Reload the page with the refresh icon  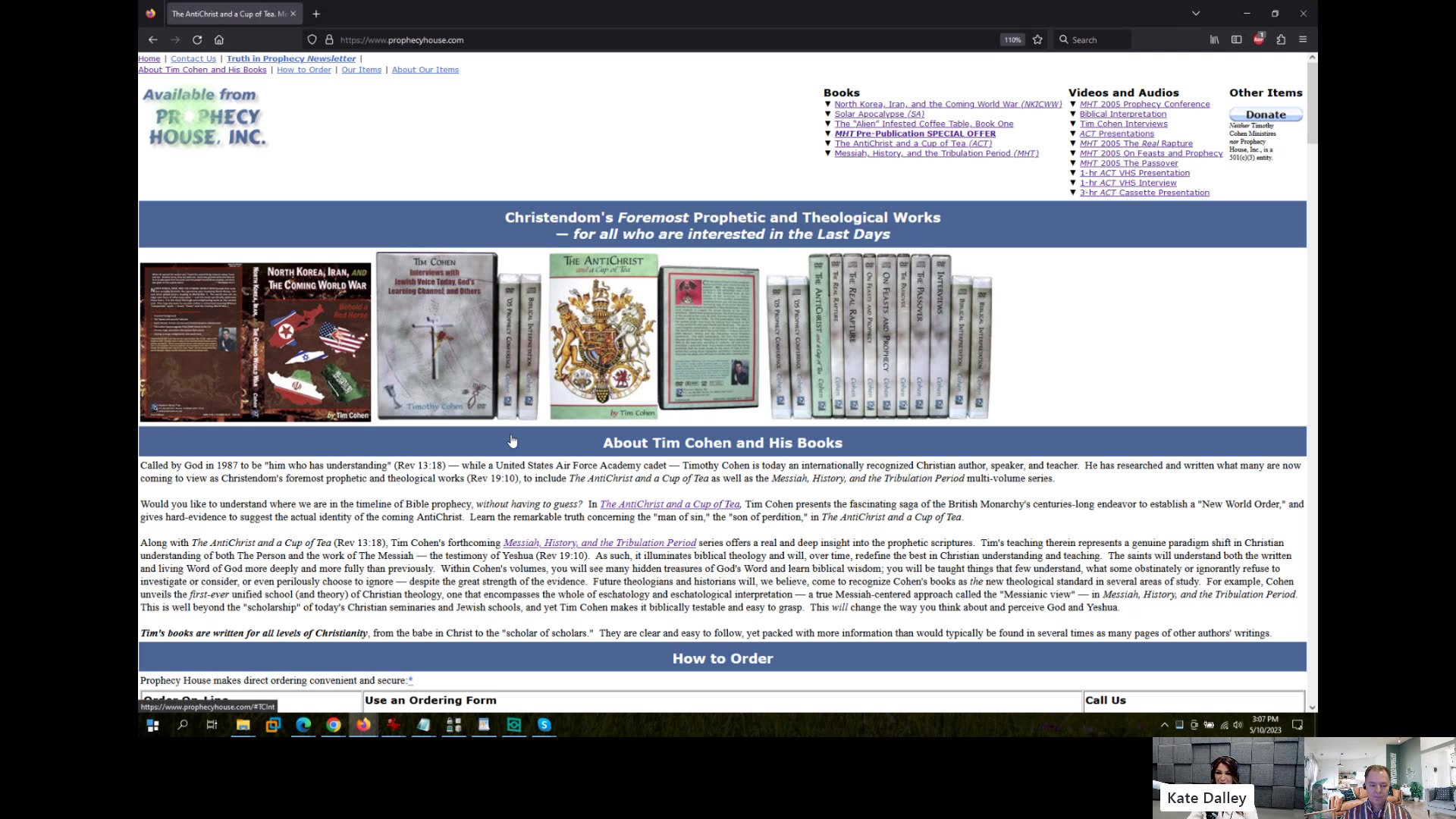(197, 39)
